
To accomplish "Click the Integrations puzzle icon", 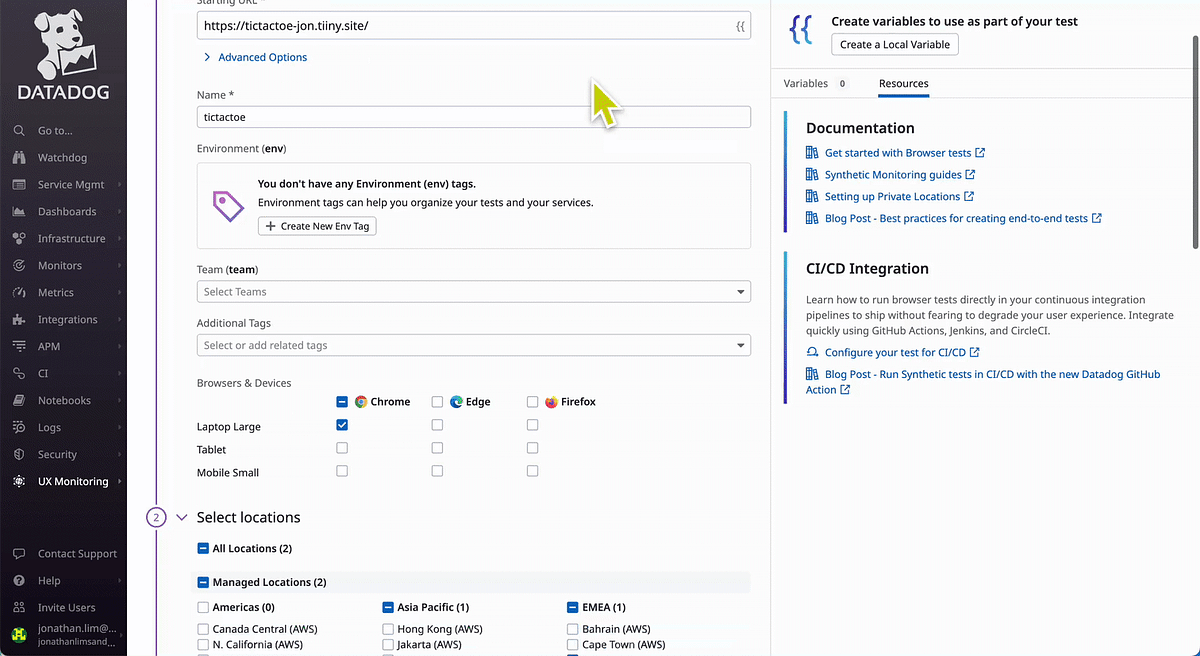I will [x=19, y=320].
